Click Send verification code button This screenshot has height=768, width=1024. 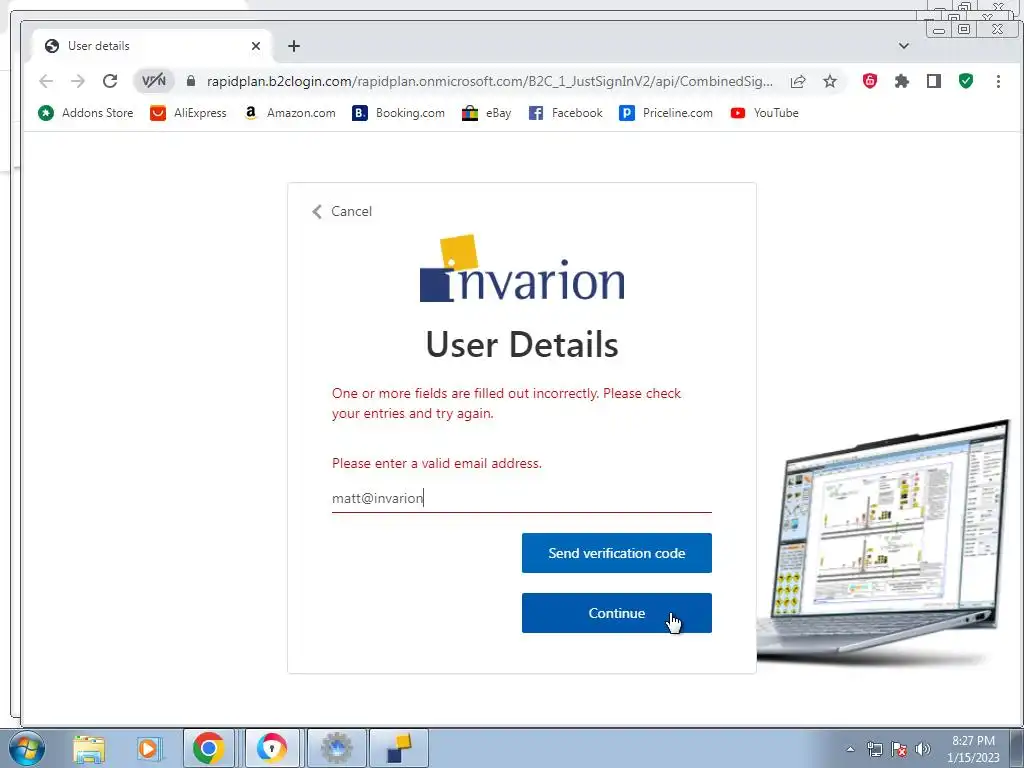pyautogui.click(x=616, y=553)
